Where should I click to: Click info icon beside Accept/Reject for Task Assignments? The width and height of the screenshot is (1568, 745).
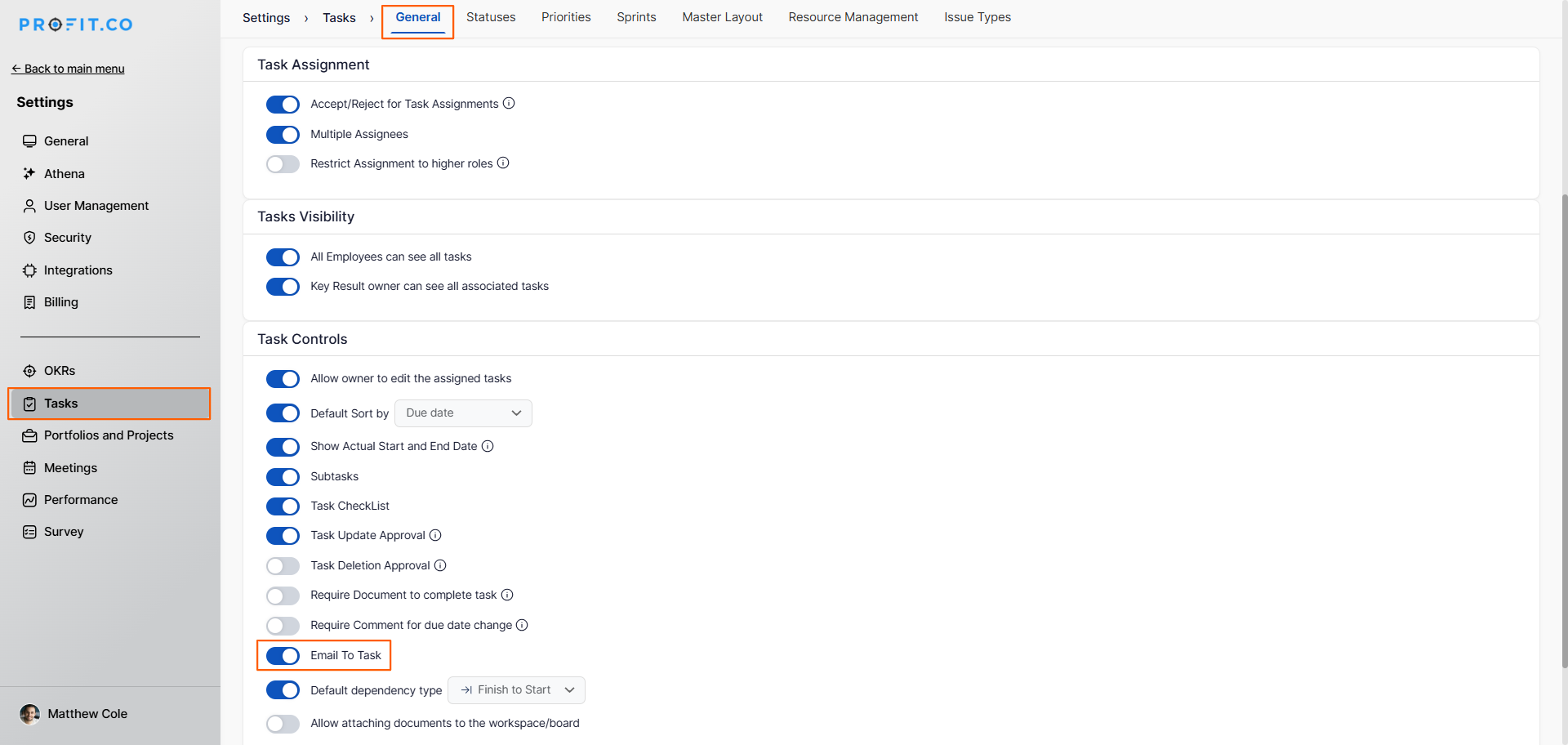[509, 103]
